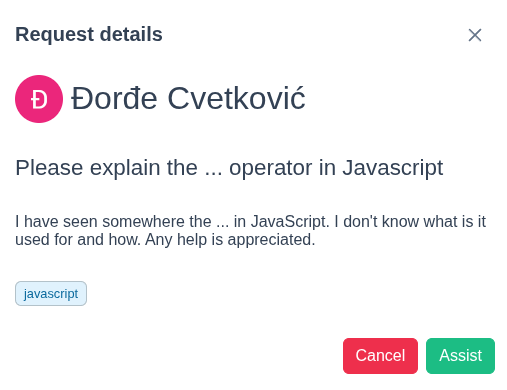Click the red Cancel button

380,356
